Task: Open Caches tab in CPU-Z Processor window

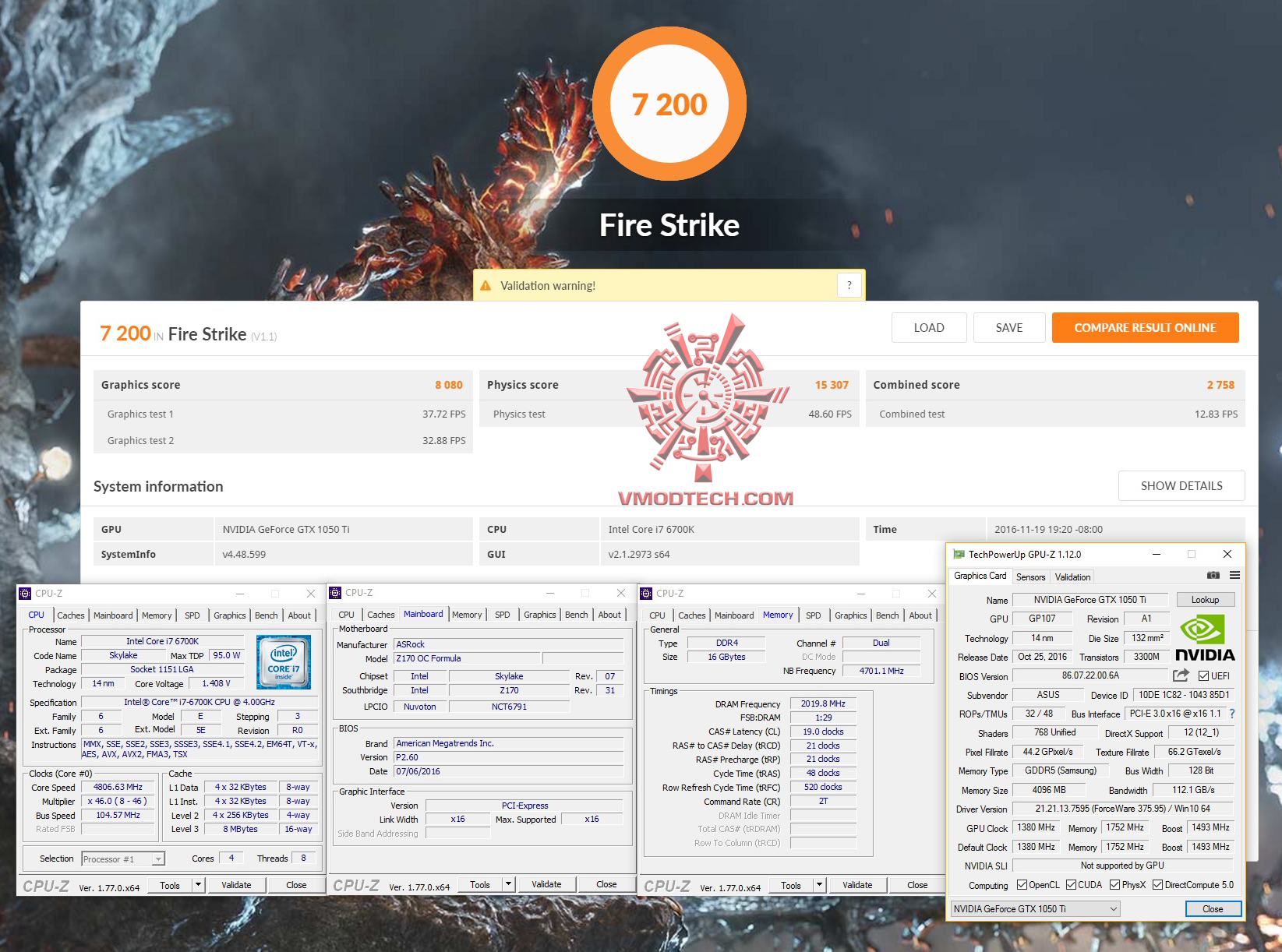Action: coord(70,615)
